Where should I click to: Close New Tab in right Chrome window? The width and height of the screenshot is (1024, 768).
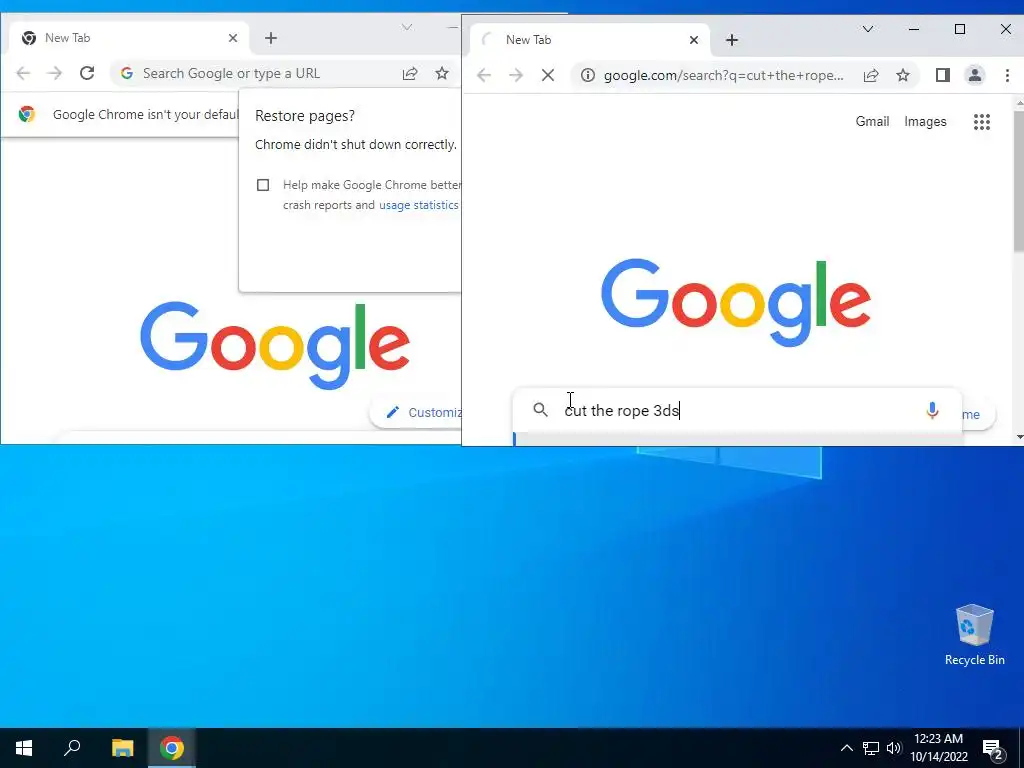point(694,40)
